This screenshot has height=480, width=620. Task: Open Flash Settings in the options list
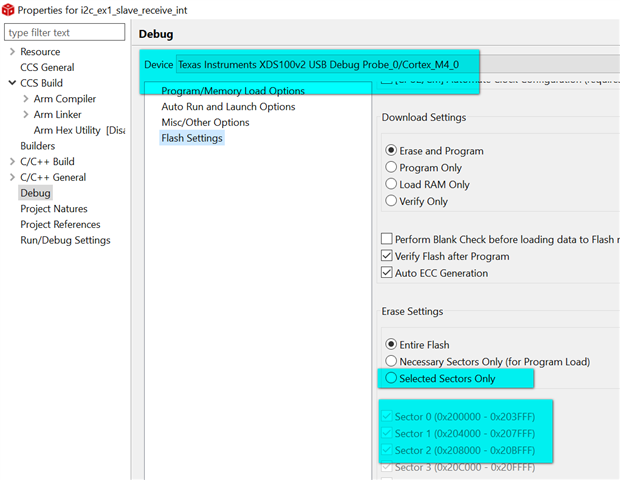[192, 138]
